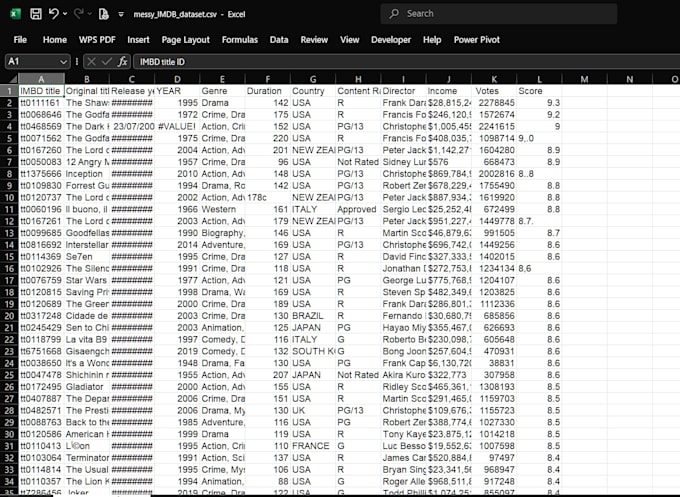This screenshot has height=497, width=680.
Task: Undo the last action
Action: point(53,14)
